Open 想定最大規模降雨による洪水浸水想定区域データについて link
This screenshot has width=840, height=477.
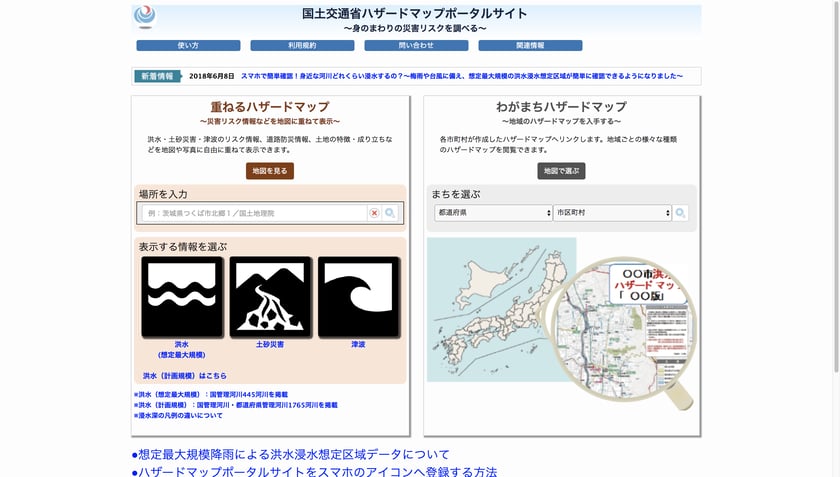290,454
